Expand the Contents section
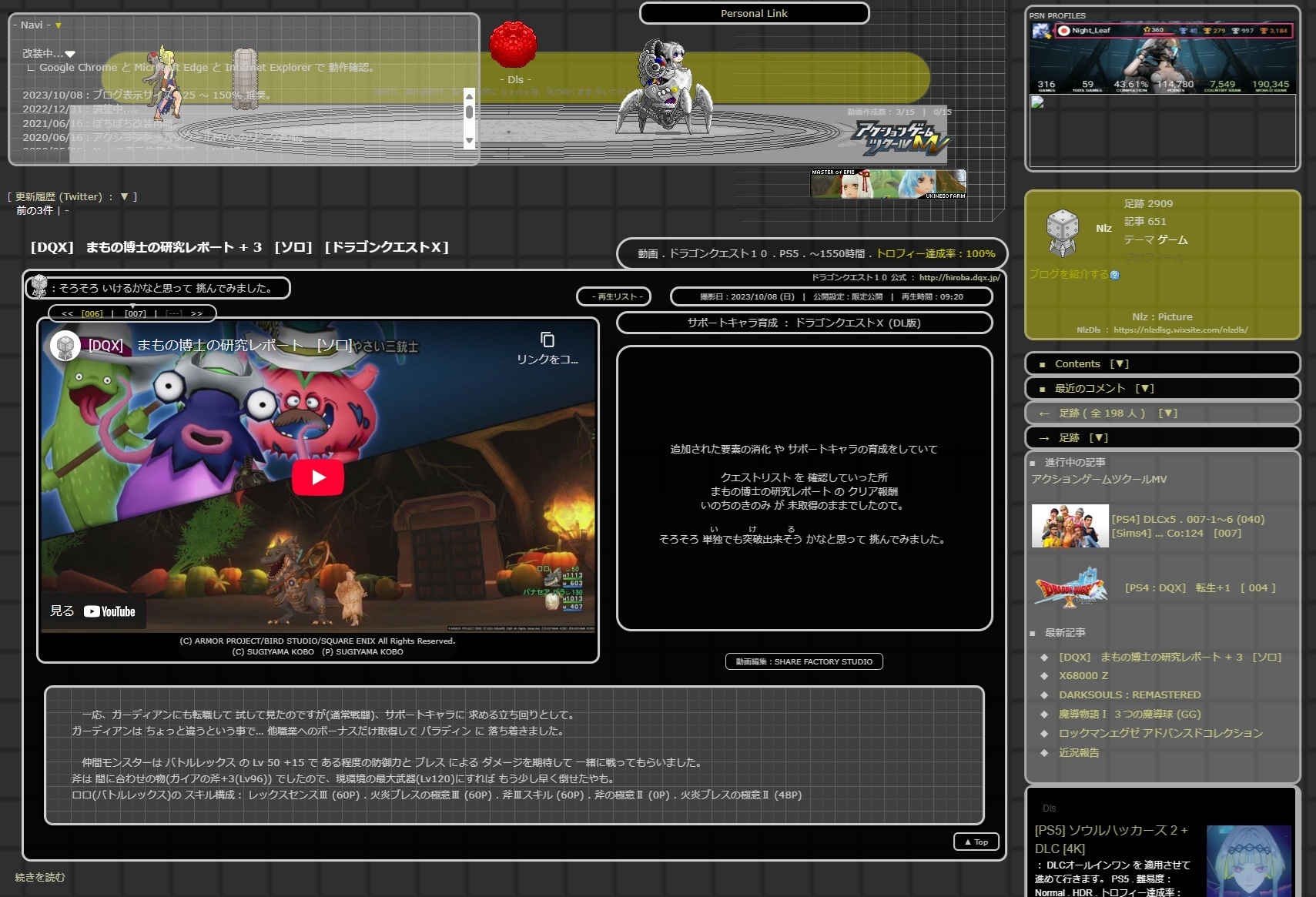The width and height of the screenshot is (1316, 897). (x=1120, y=364)
